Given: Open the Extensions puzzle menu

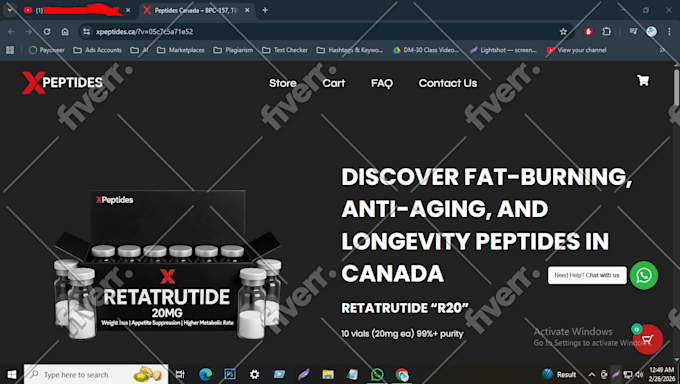Looking at the screenshot, I should (x=606, y=31).
